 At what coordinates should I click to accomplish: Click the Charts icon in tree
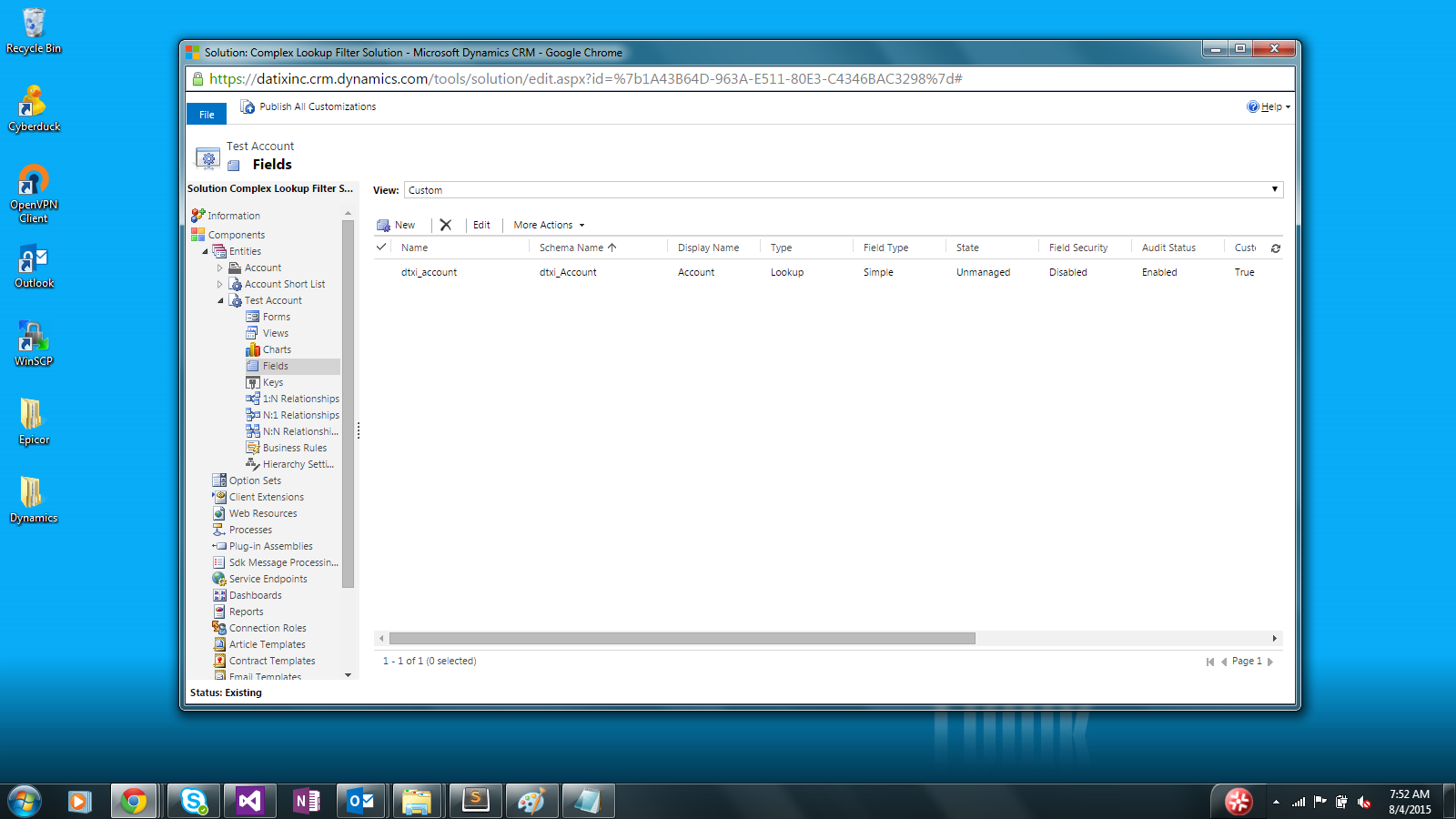[x=253, y=349]
